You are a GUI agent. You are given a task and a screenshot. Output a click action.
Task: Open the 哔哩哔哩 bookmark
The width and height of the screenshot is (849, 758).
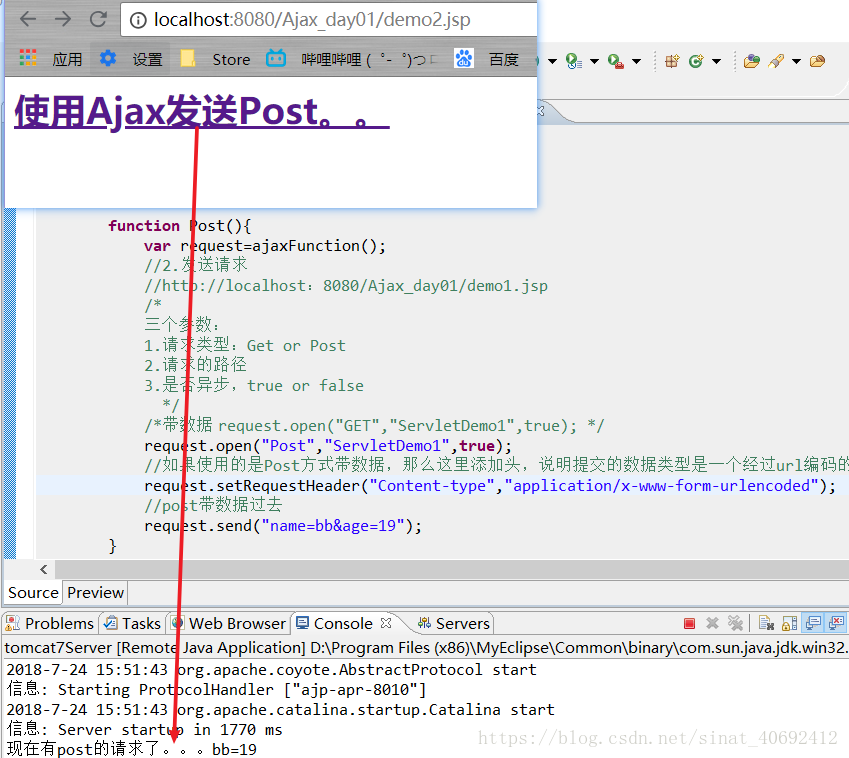click(x=352, y=58)
